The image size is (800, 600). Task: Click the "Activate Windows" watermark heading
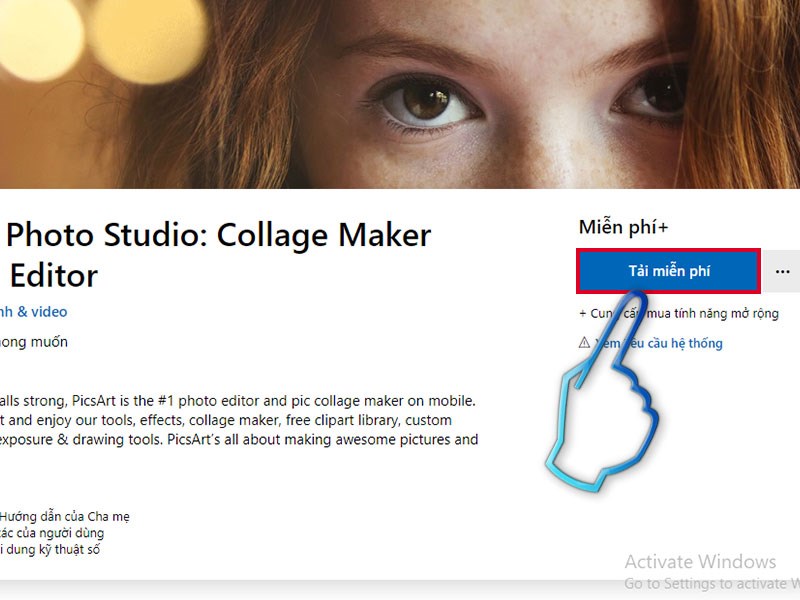[x=700, y=561]
